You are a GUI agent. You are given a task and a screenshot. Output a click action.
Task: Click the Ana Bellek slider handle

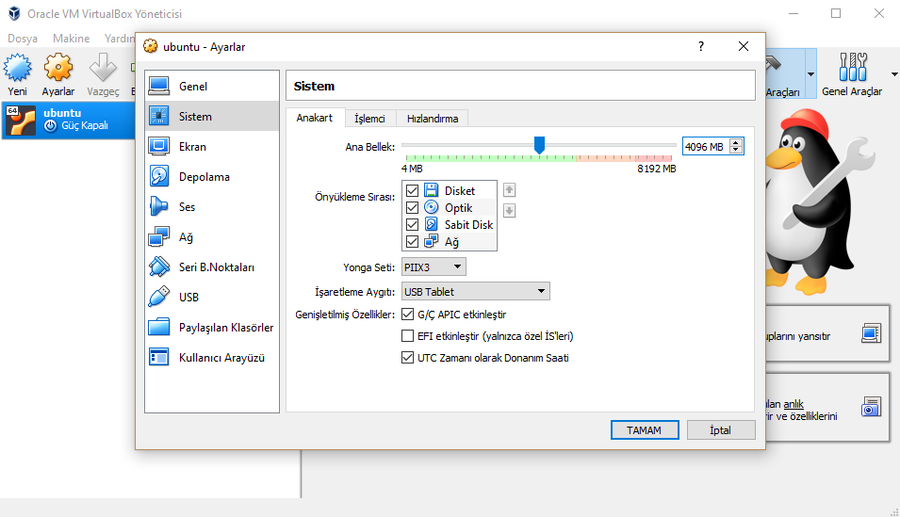pyautogui.click(x=539, y=146)
